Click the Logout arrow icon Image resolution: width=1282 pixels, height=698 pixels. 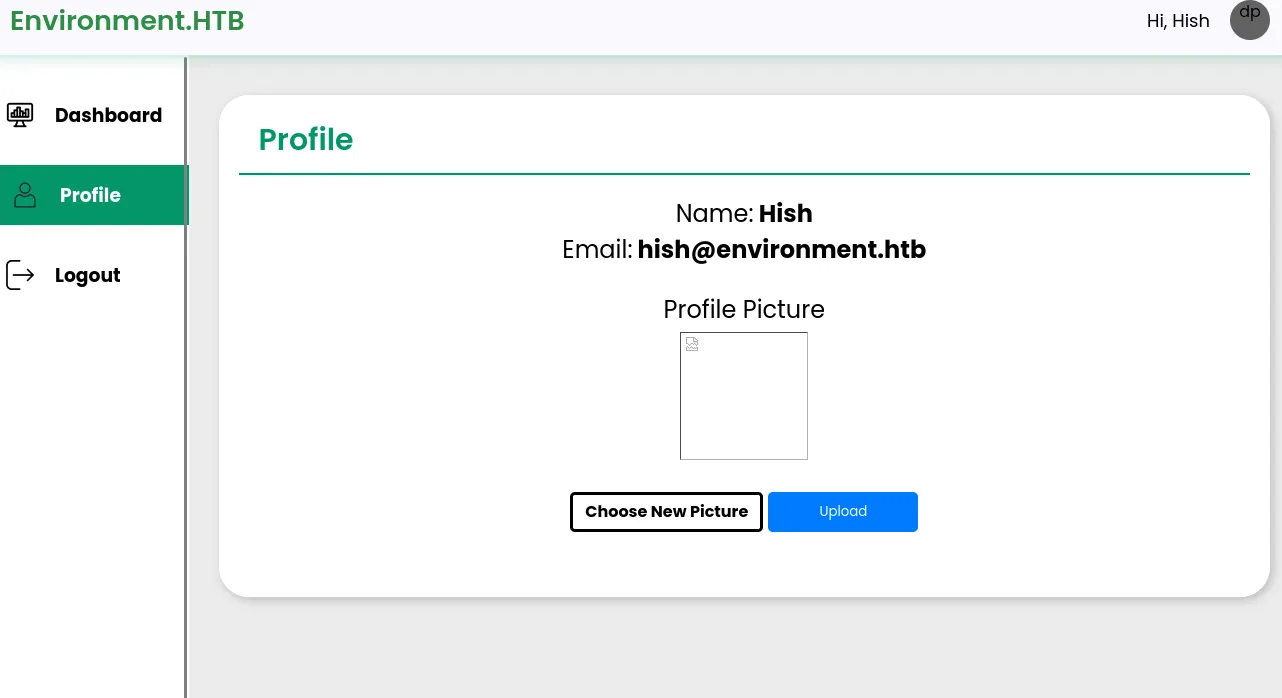[x=20, y=275]
